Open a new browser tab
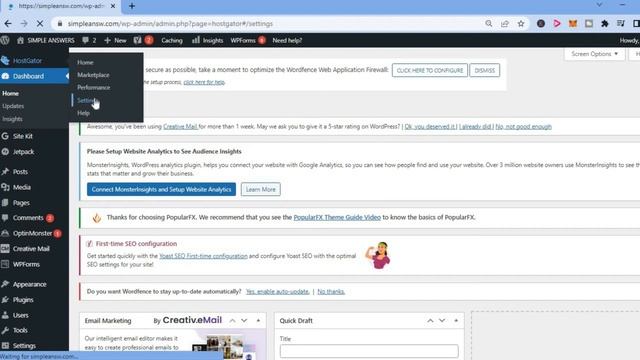 tap(132, 6)
